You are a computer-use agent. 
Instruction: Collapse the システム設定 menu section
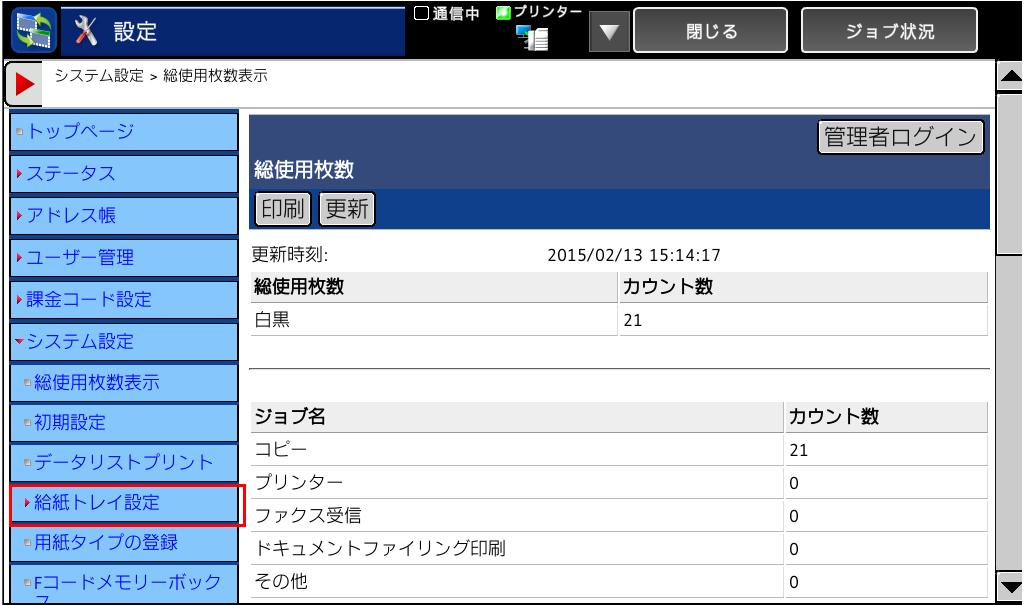tap(124, 341)
